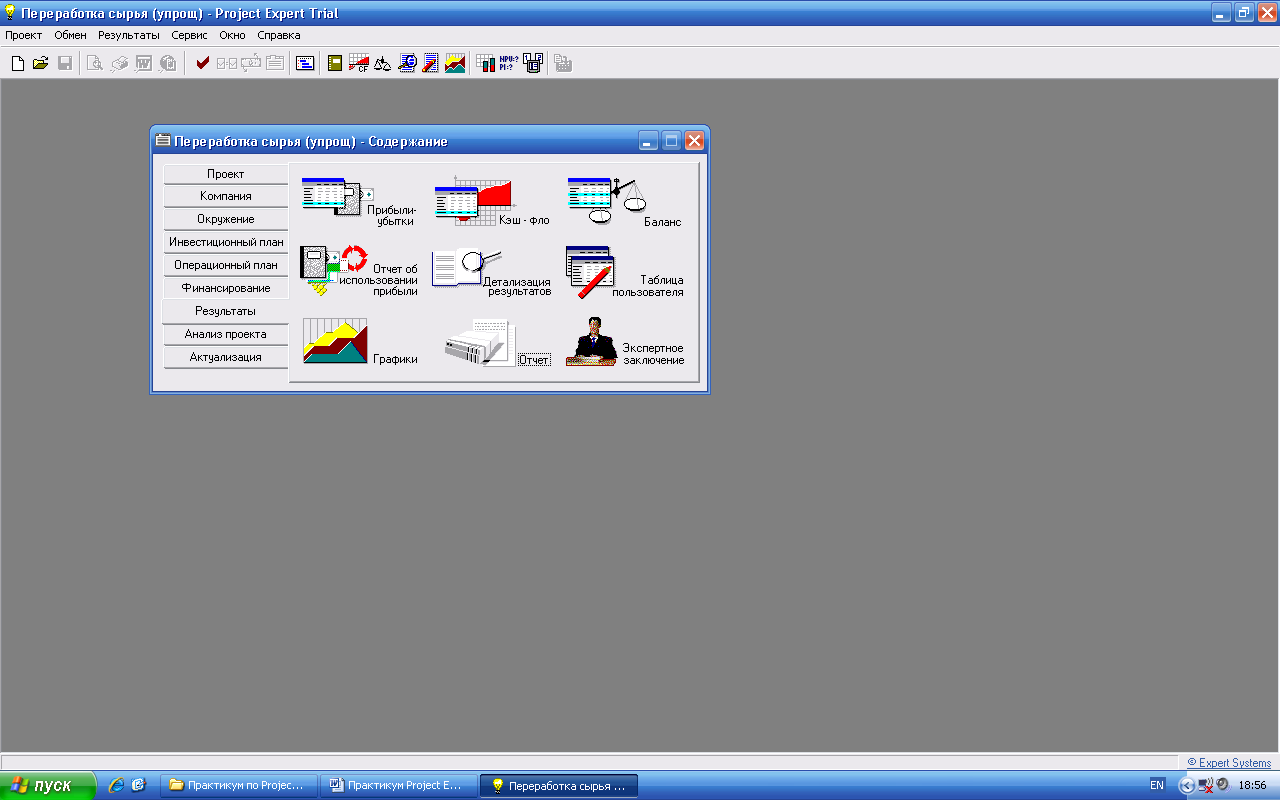The height and width of the screenshot is (800, 1280).
Task: Click the red checkmark toolbar icon
Action: point(203,63)
